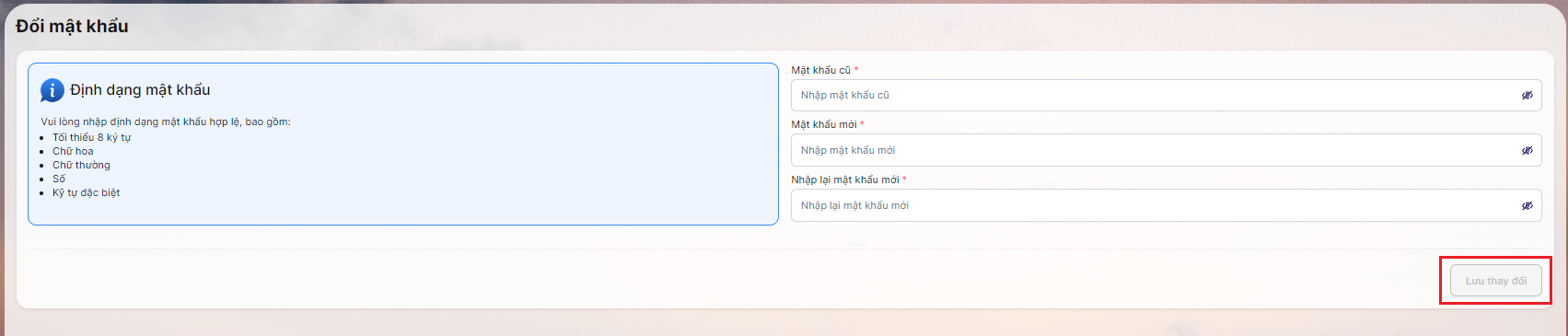
Task: Click the Nhập lại mật khẩu mới label
Action: (x=844, y=180)
